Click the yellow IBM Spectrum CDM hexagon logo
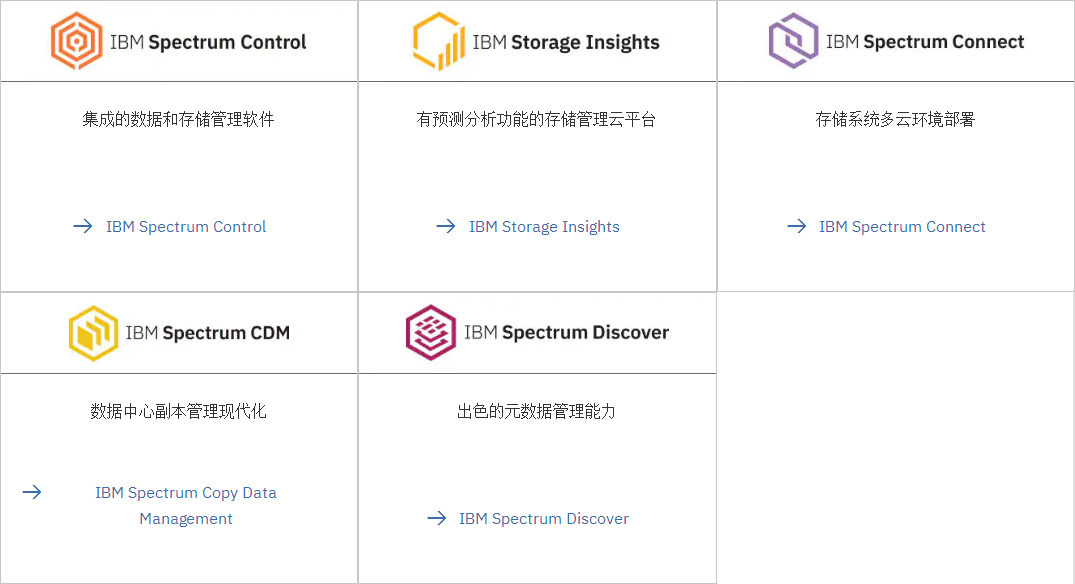This screenshot has width=1075, height=584. [x=94, y=333]
